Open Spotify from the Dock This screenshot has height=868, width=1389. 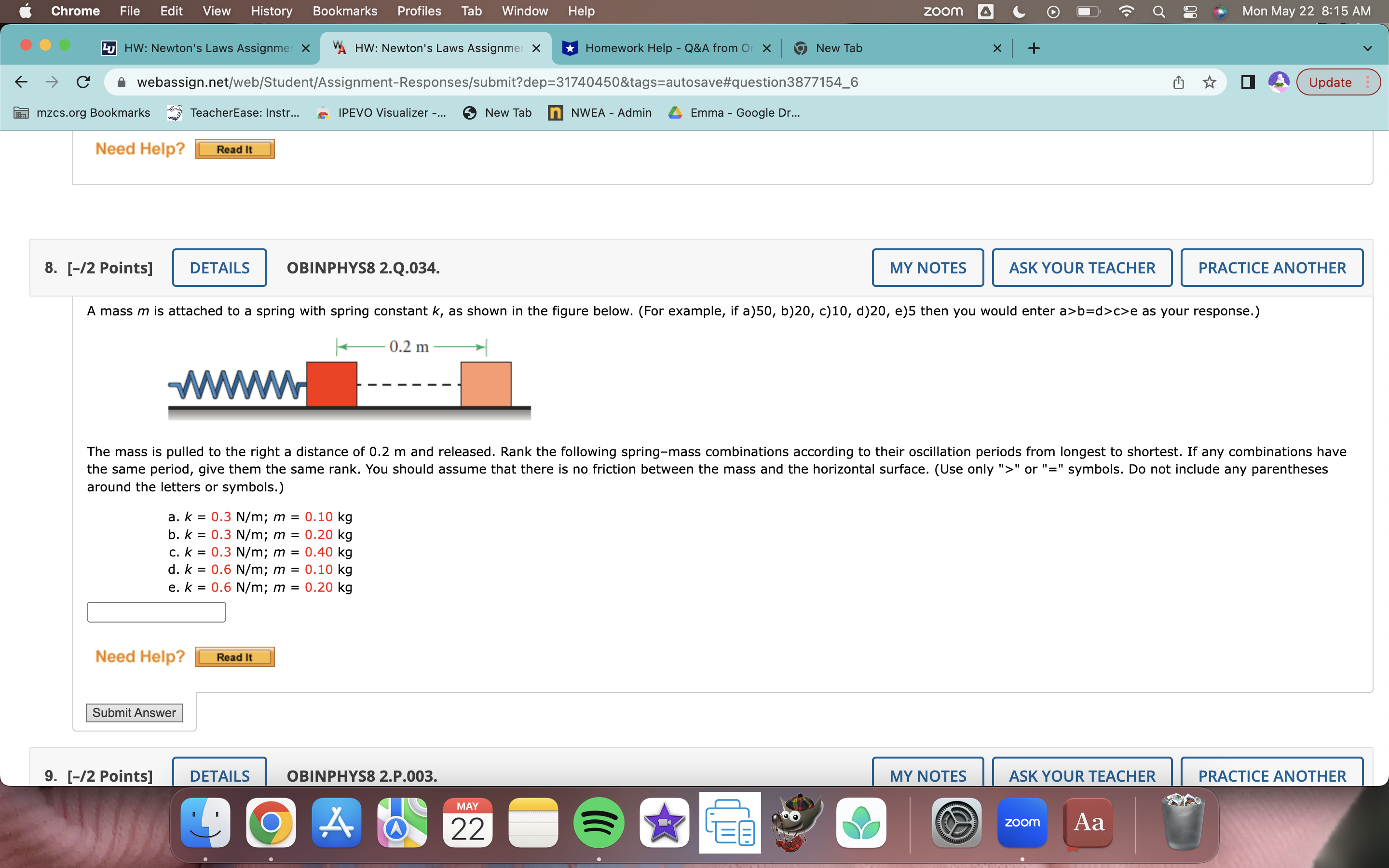(x=599, y=822)
